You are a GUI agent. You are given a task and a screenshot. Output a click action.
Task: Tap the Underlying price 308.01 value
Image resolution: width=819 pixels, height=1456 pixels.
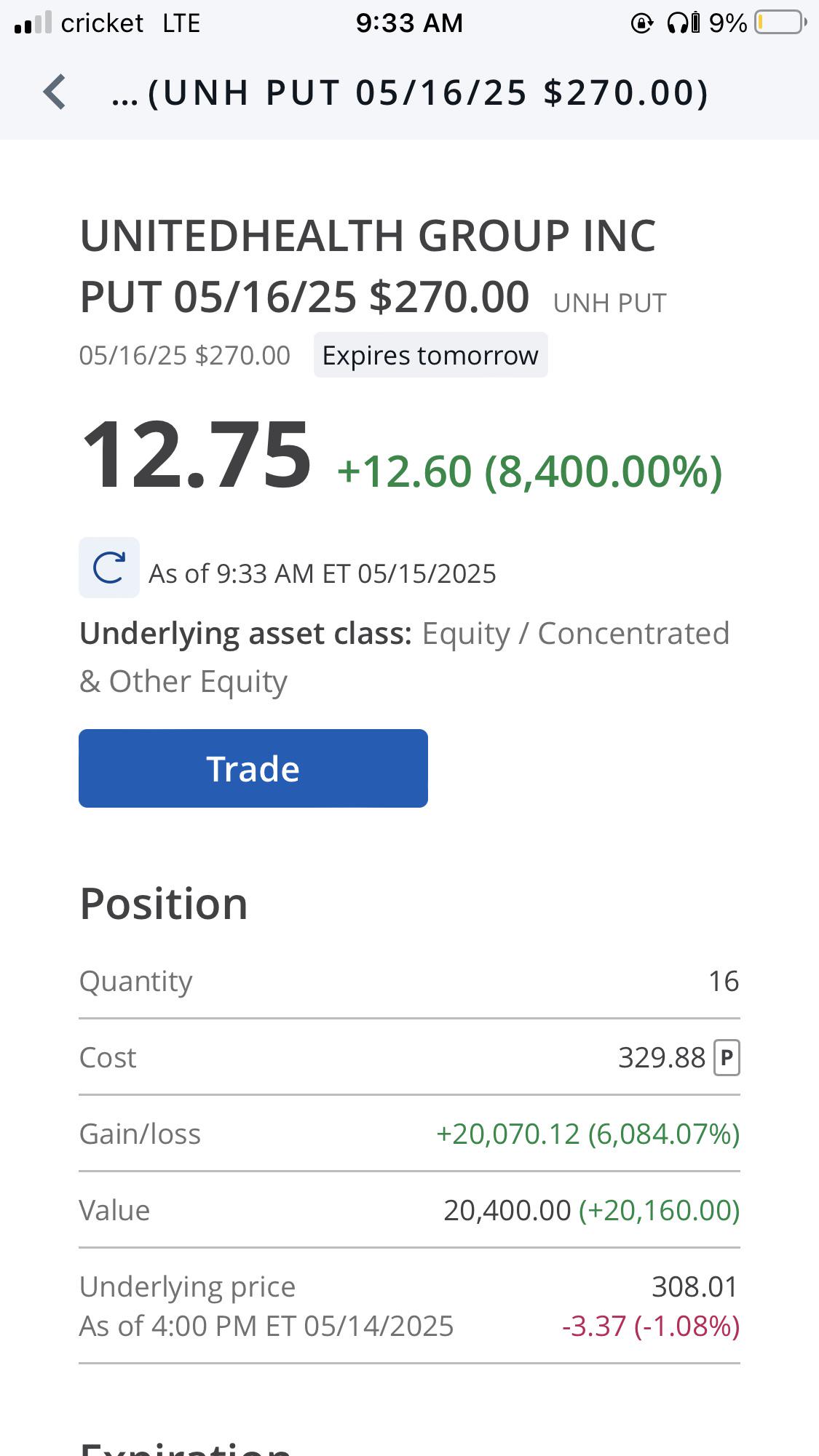coord(695,1286)
